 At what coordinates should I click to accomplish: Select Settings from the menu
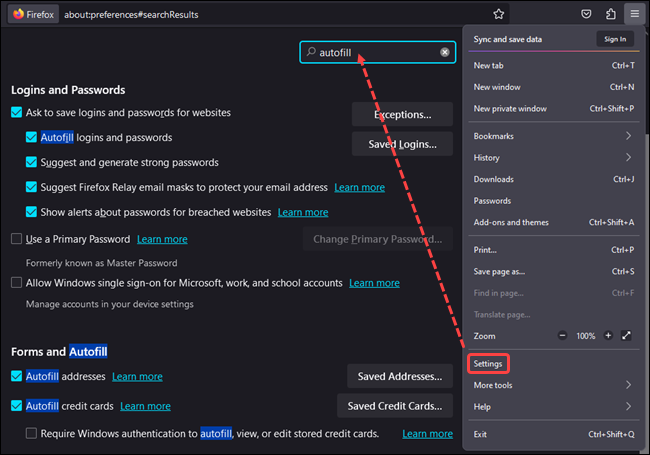488,363
